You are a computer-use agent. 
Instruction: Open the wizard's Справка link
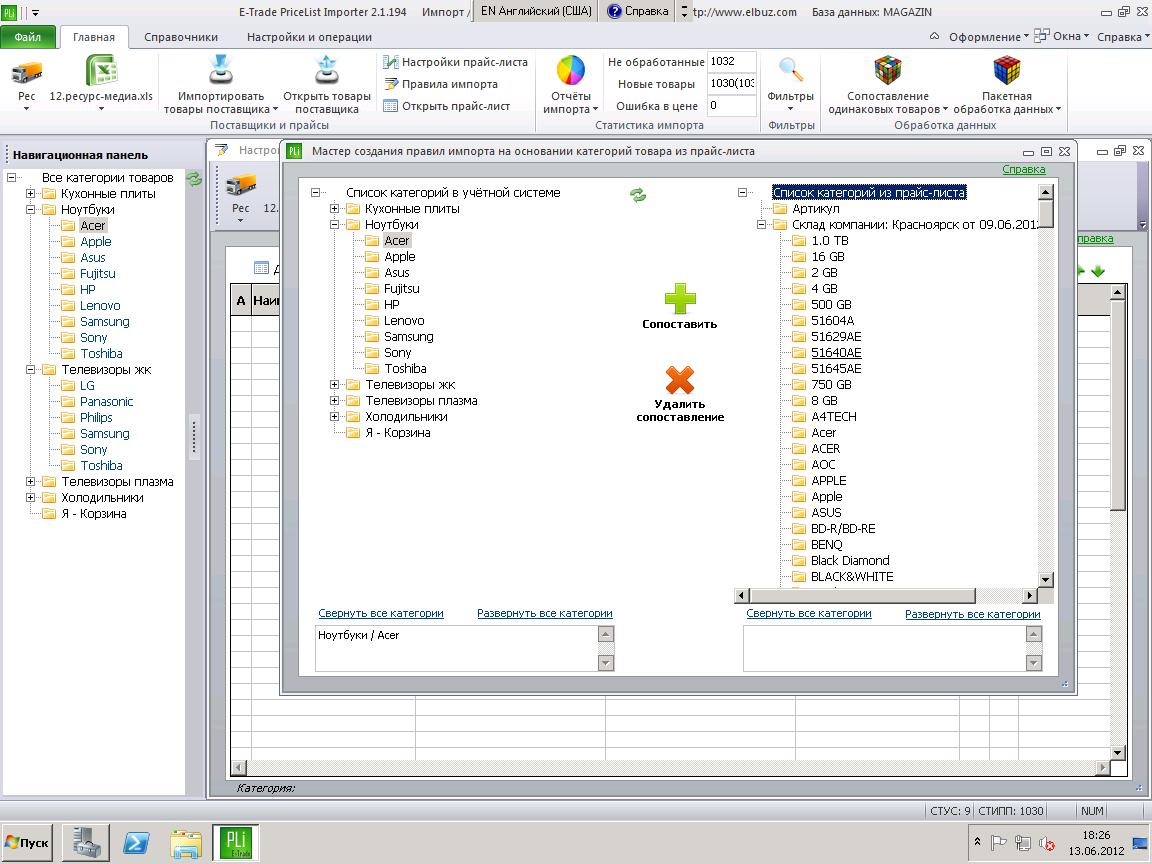[x=1023, y=170]
